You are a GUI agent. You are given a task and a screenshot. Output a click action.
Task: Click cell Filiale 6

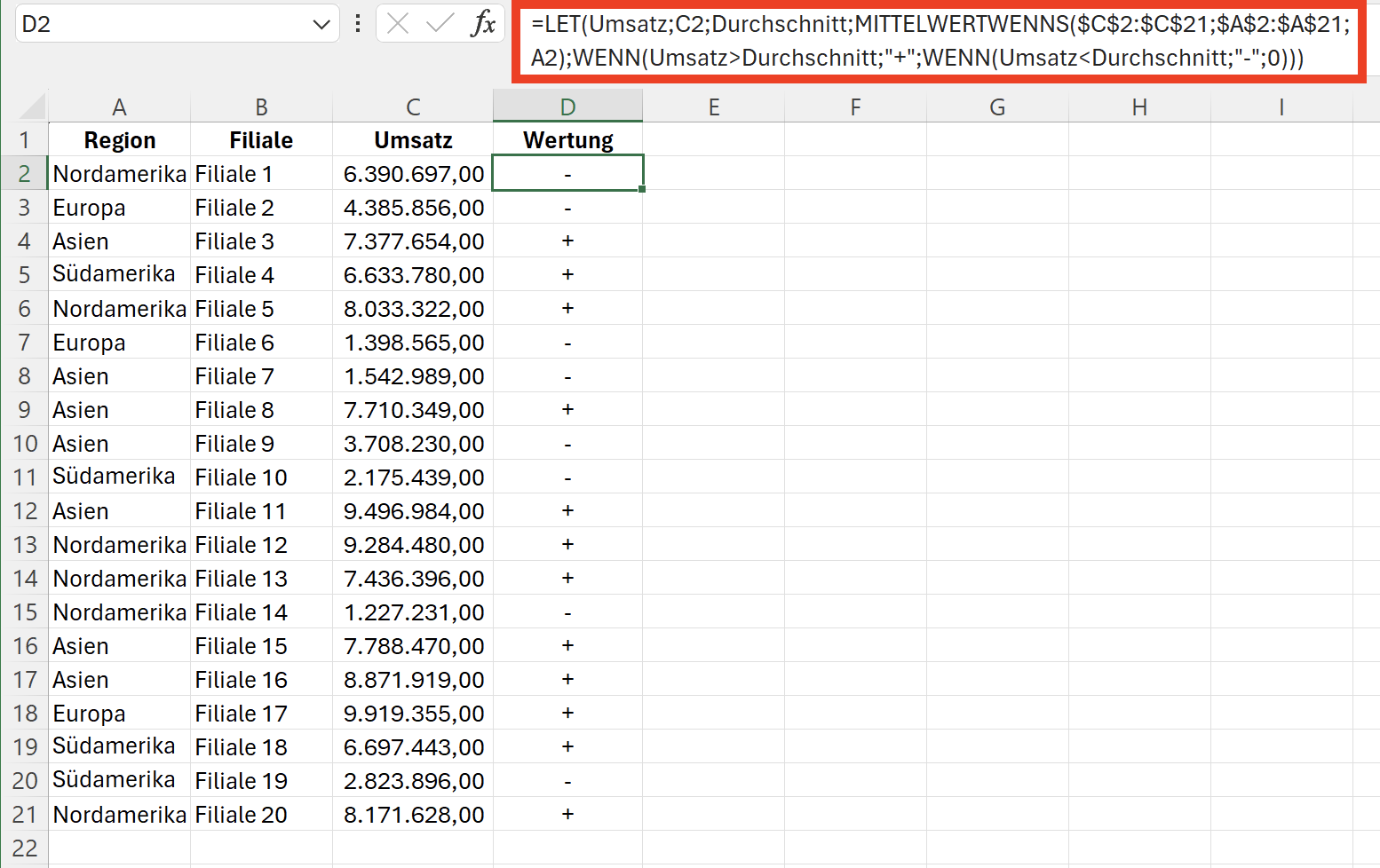[x=261, y=342]
